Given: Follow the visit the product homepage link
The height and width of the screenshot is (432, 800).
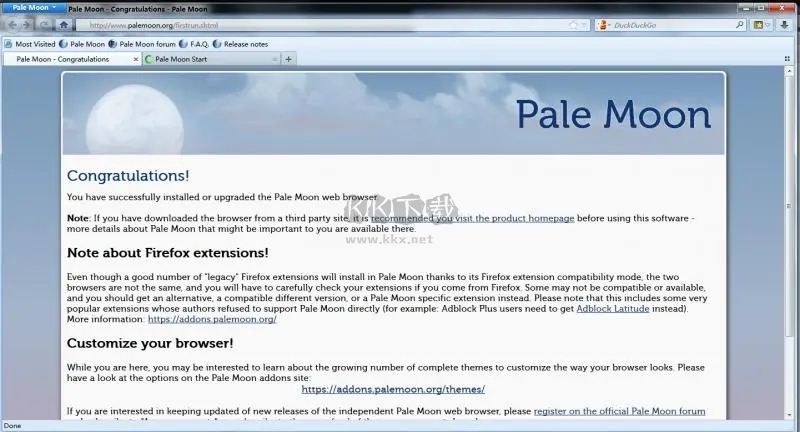Looking at the screenshot, I should 472,218.
